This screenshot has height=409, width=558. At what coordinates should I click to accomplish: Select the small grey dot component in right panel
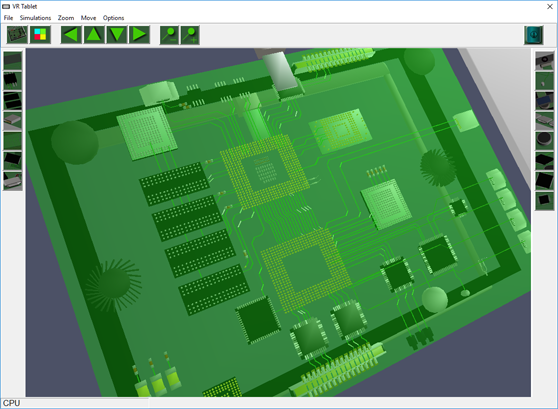coord(545,81)
